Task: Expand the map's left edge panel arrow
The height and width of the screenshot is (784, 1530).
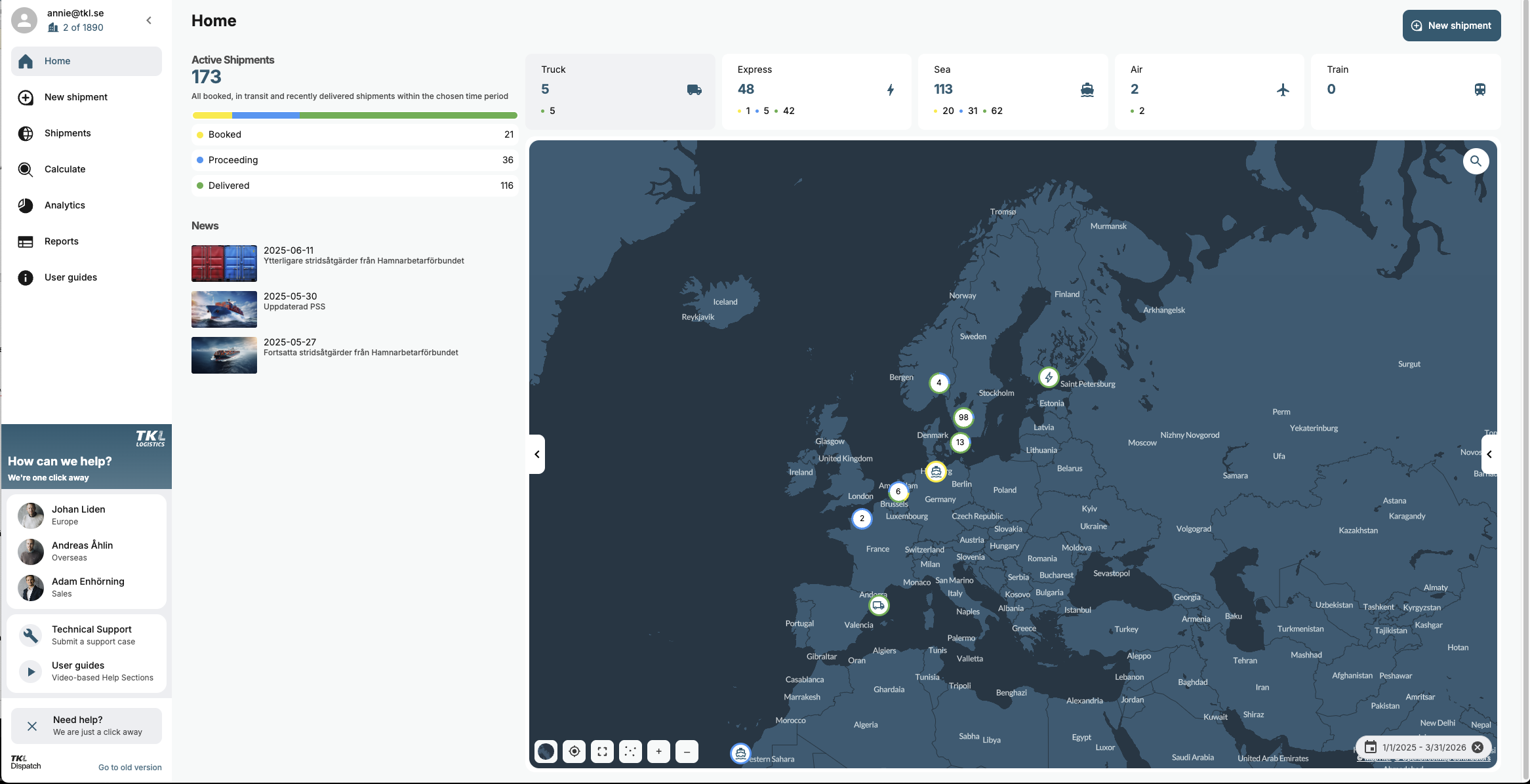Action: [x=537, y=454]
